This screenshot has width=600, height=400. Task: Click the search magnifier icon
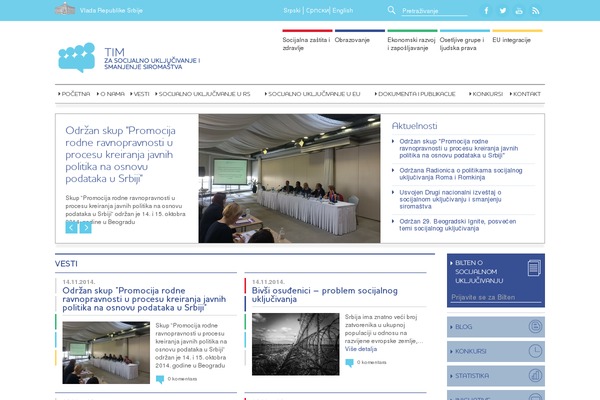(x=391, y=10)
